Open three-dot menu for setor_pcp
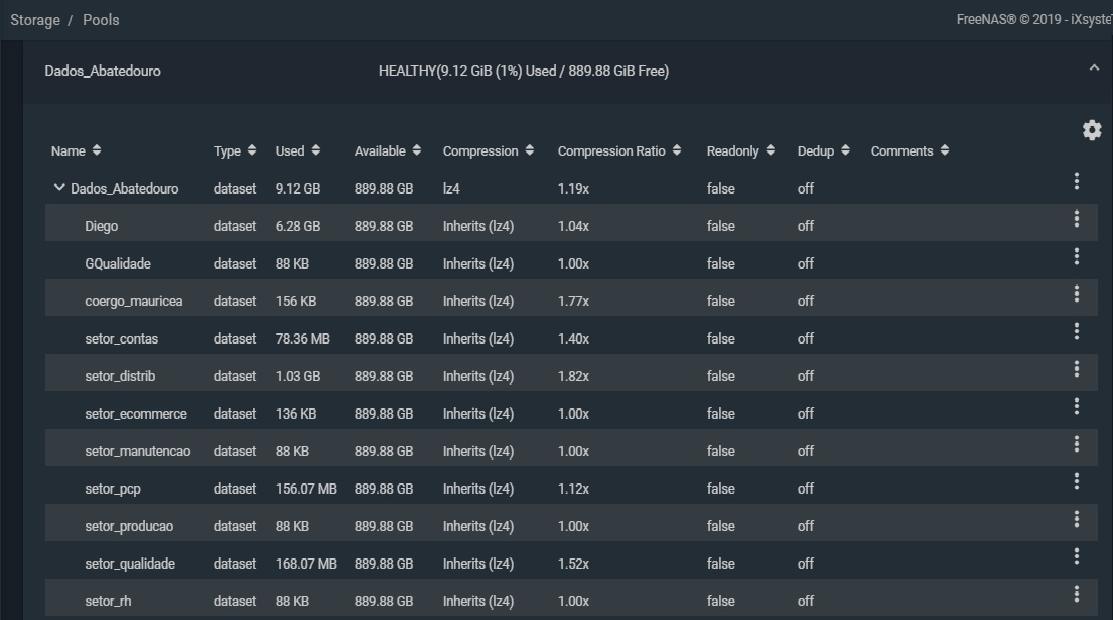Screen dimensions: 1113x620 pyautogui.click(x=1076, y=482)
